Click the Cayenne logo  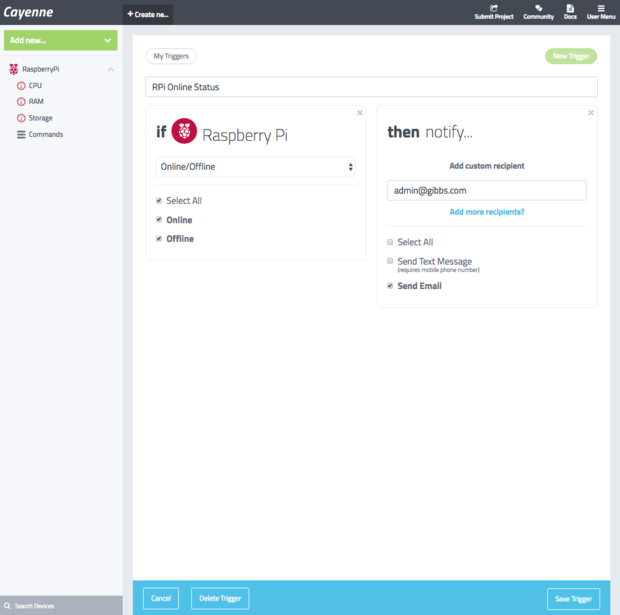coord(28,12)
